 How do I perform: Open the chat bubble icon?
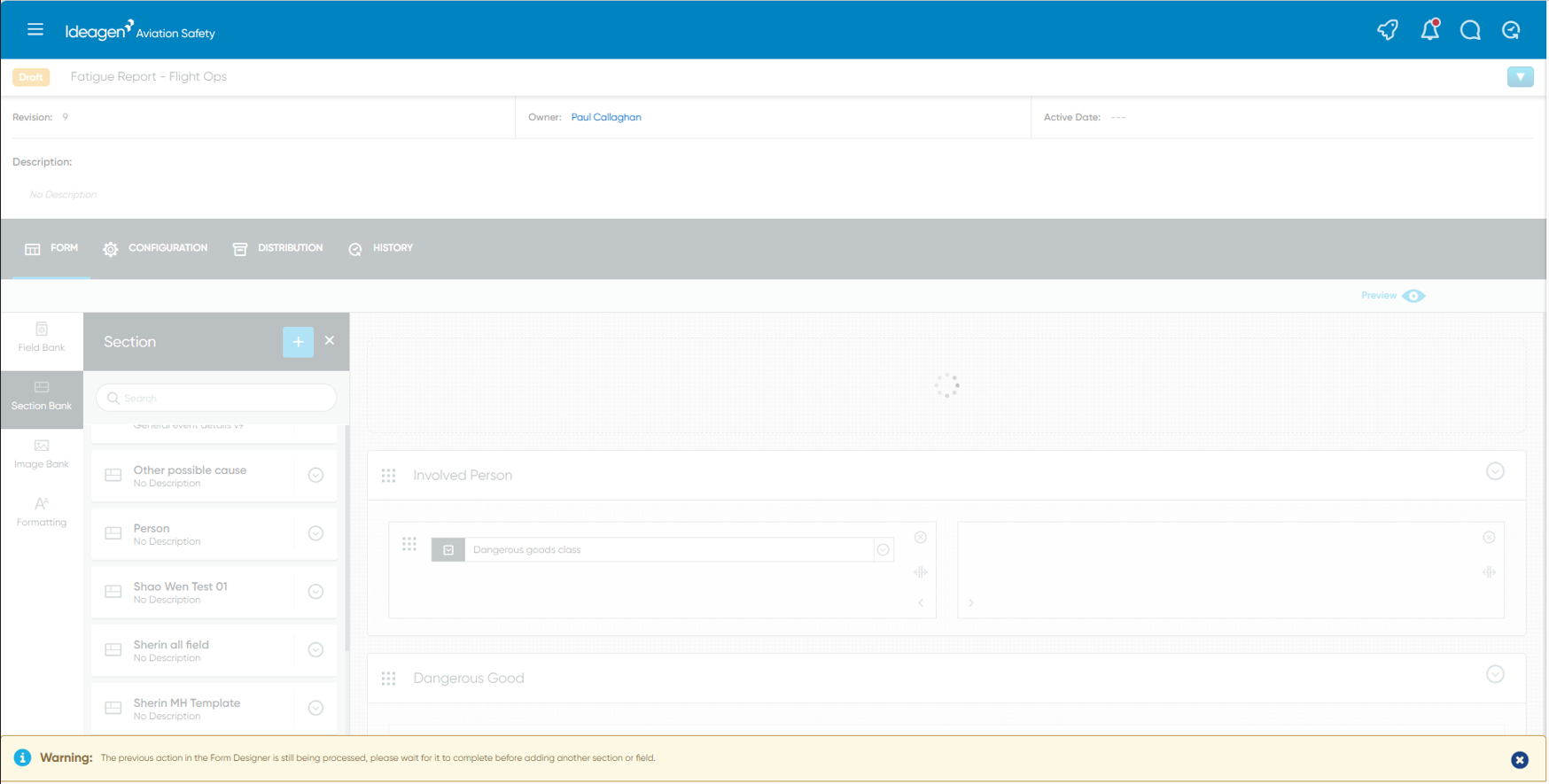point(1471,30)
